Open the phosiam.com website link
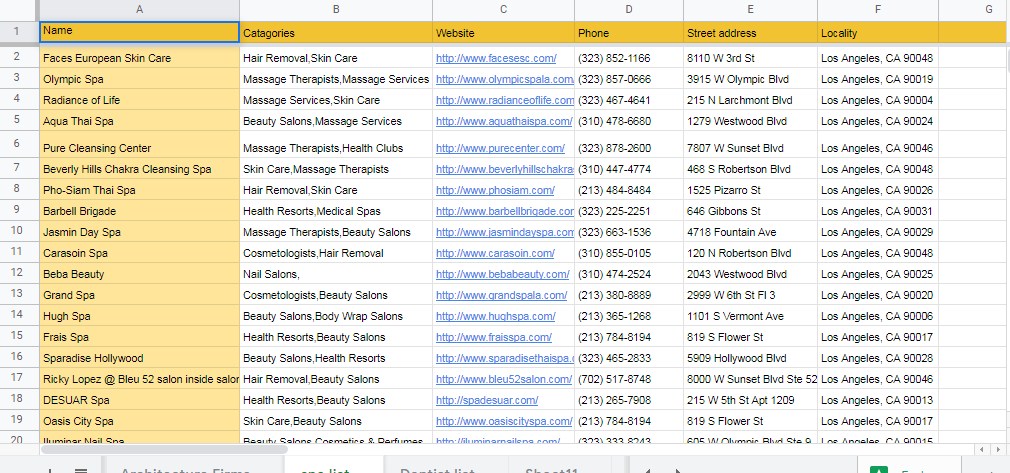This screenshot has width=1010, height=473. point(495,190)
